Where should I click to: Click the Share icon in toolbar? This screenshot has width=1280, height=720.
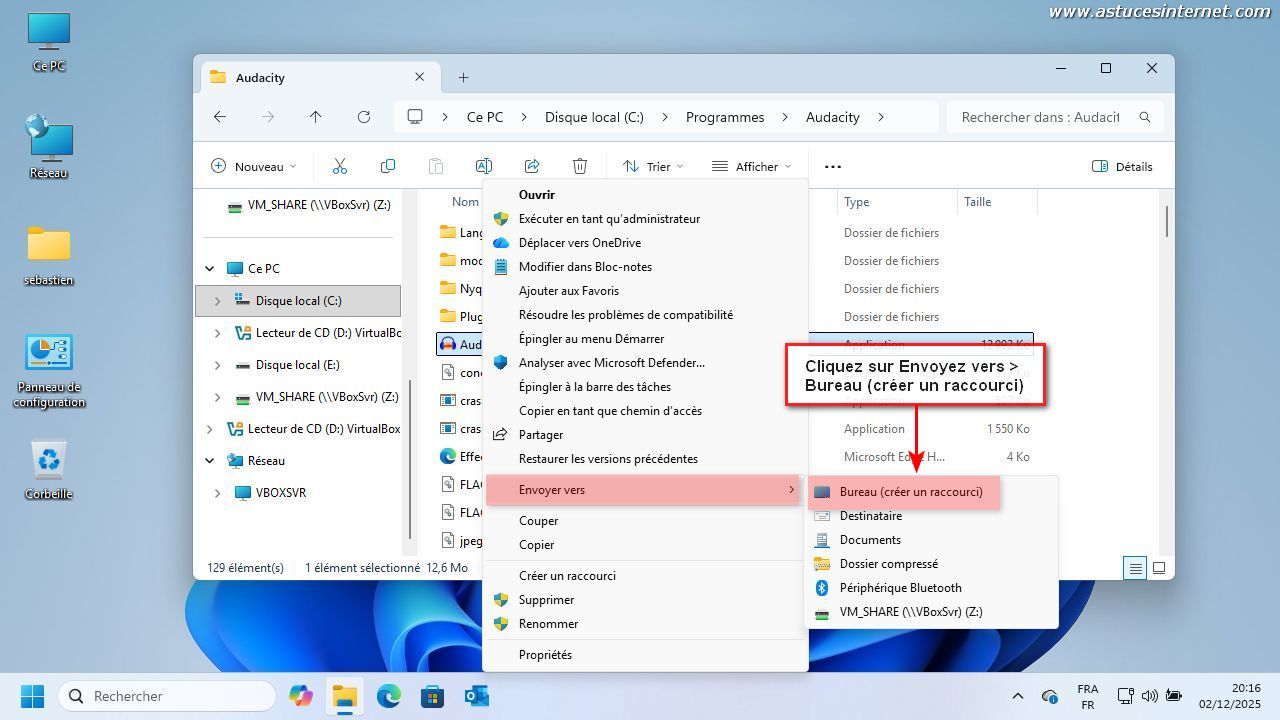click(x=531, y=166)
